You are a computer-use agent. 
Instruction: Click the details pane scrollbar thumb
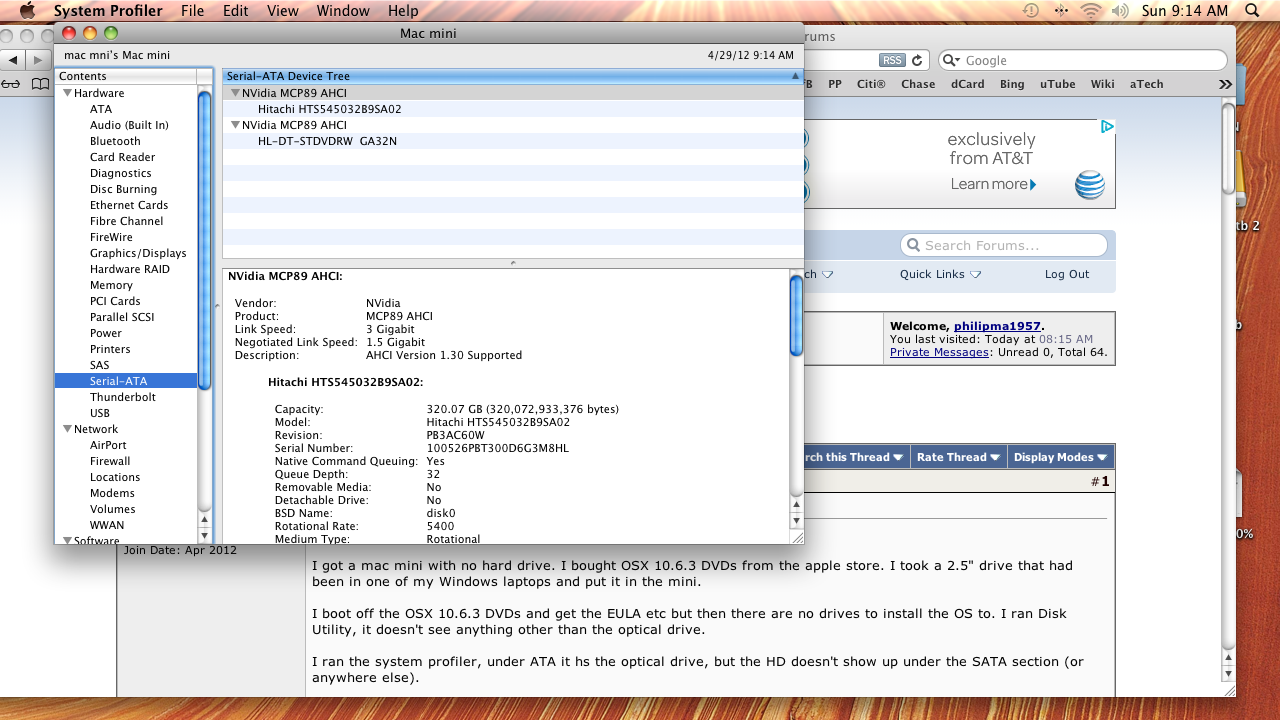pos(797,315)
